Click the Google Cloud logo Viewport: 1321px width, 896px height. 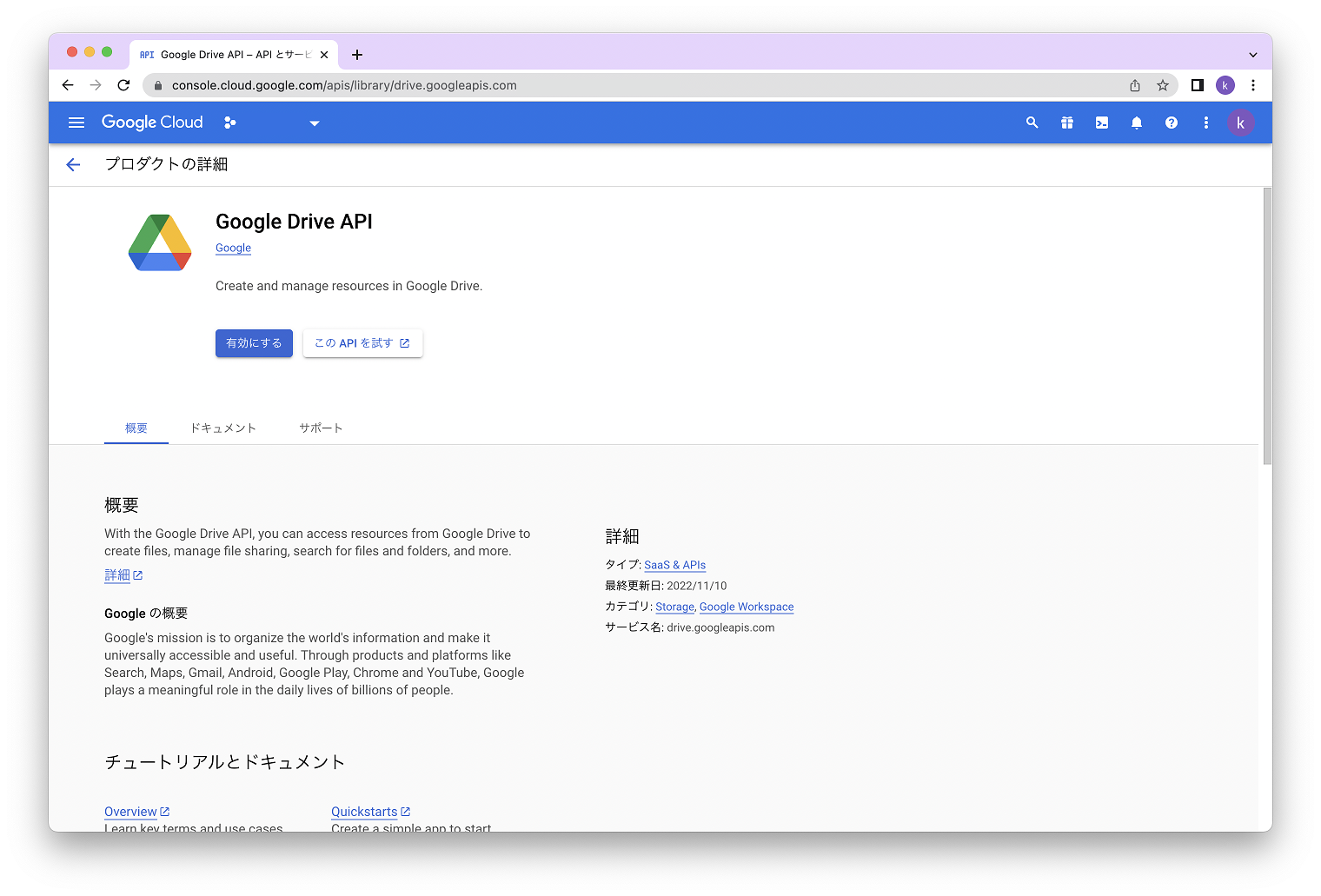[x=152, y=123]
